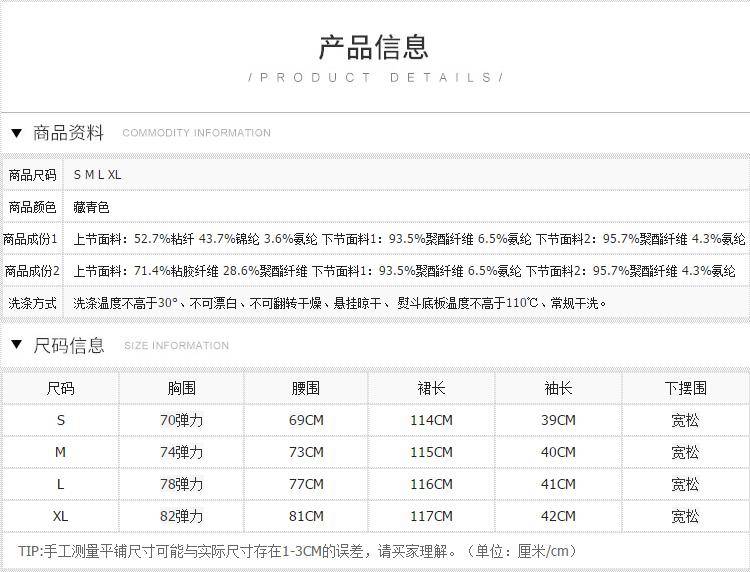Click the TIP measurement note text
This screenshot has height=572, width=750.
[x=297, y=551]
